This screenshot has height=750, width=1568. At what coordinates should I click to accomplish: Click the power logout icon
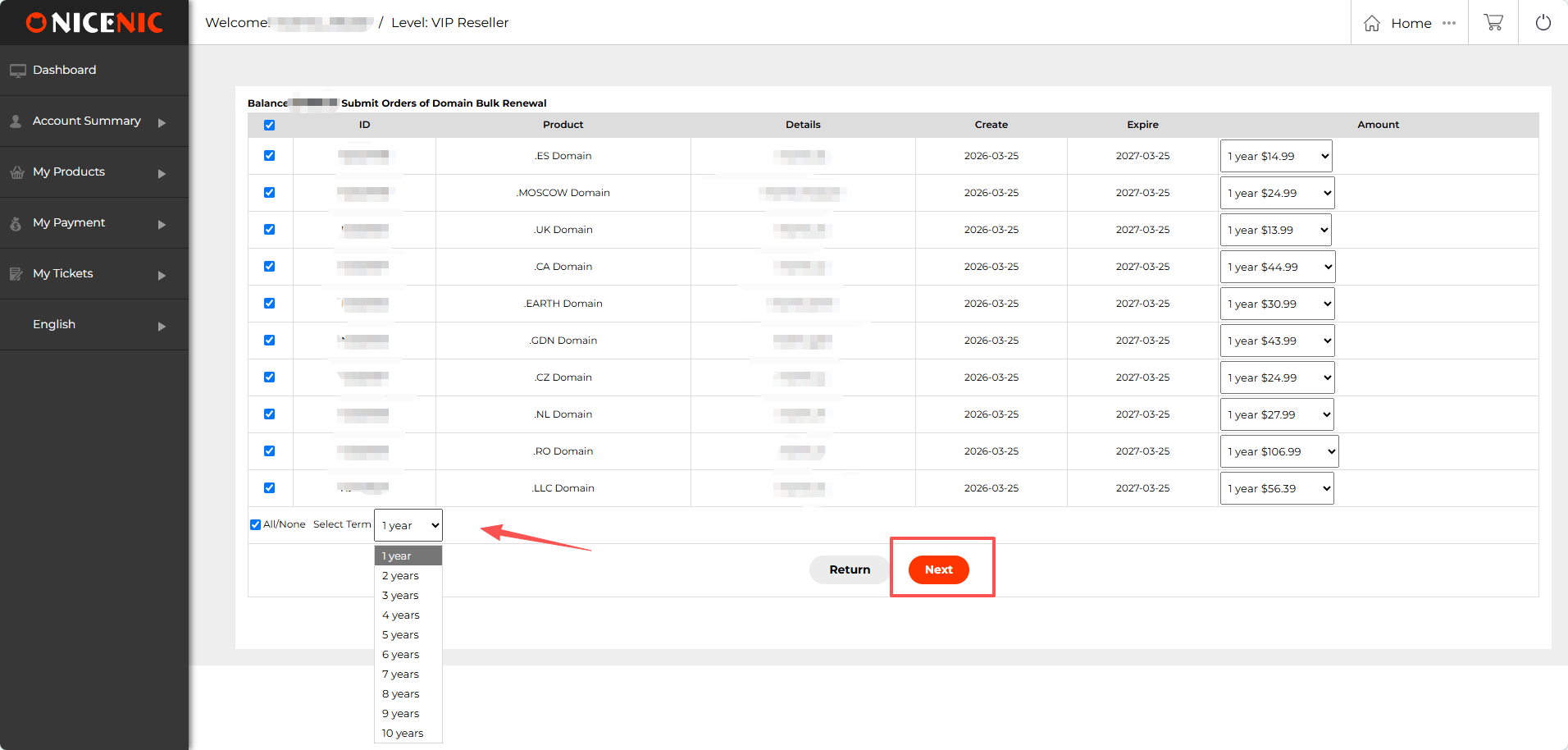[x=1543, y=22]
